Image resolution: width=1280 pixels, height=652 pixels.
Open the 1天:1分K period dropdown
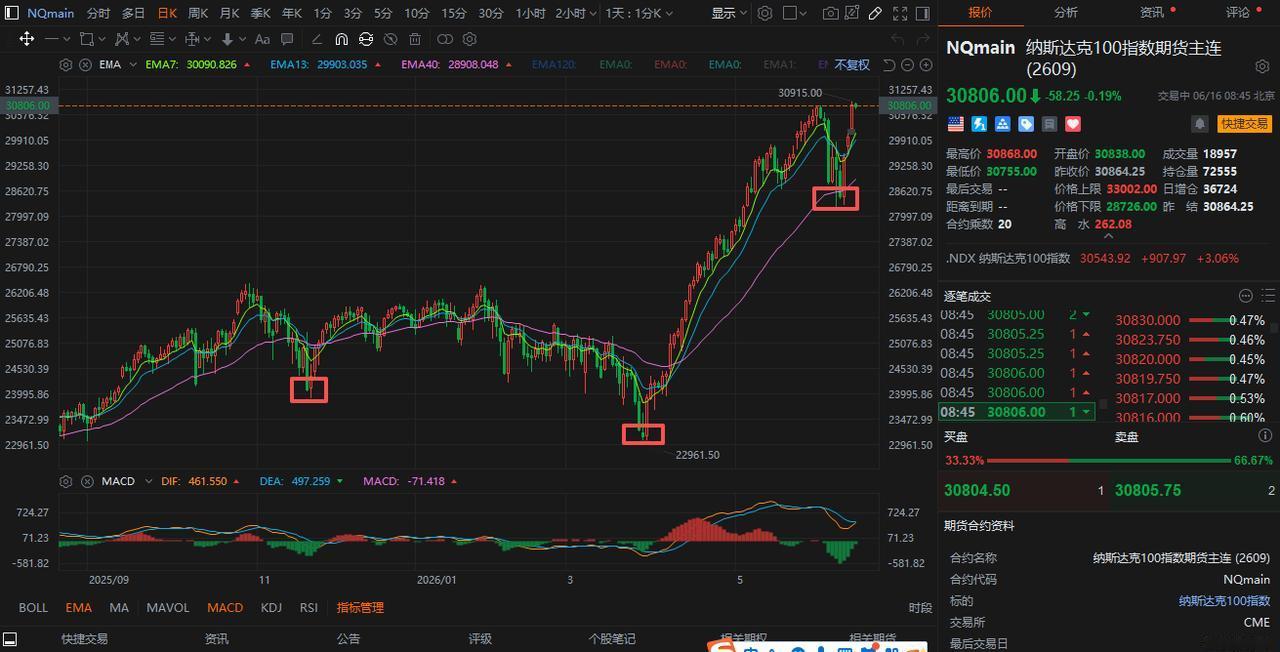click(x=639, y=13)
